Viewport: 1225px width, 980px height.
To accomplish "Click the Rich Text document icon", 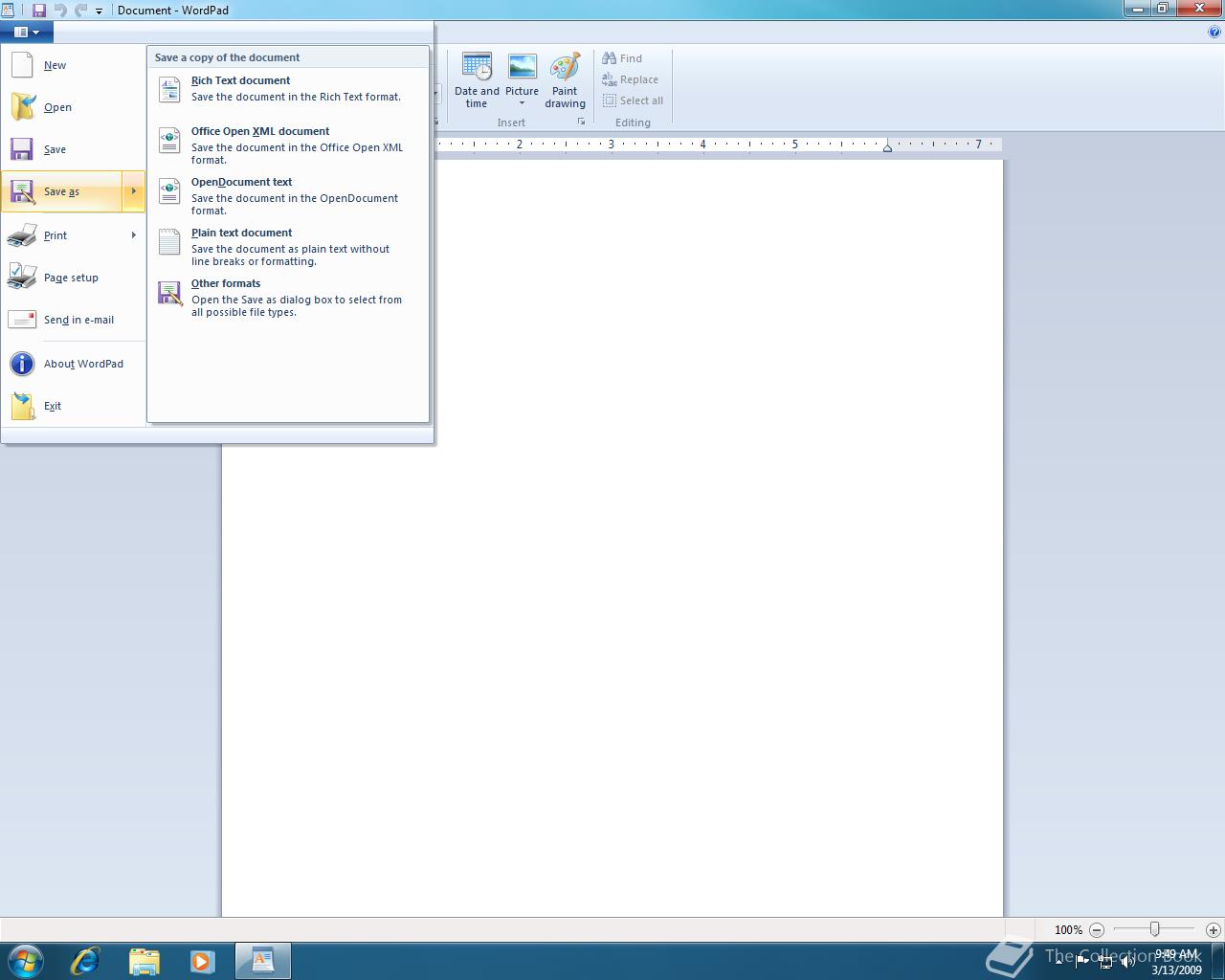I will (169, 89).
